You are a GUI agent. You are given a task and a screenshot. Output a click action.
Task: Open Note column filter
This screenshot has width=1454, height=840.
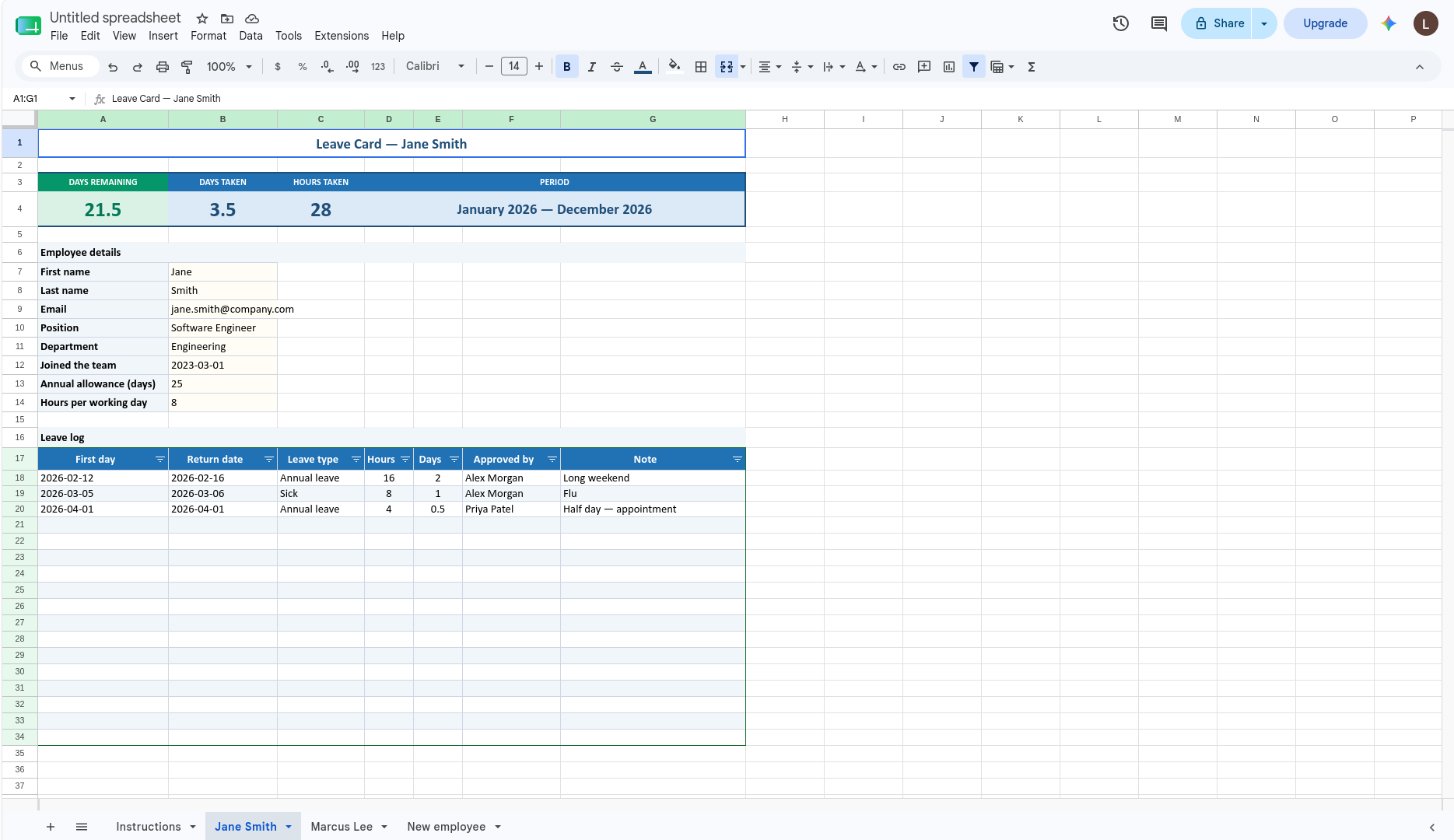pyautogui.click(x=738, y=459)
